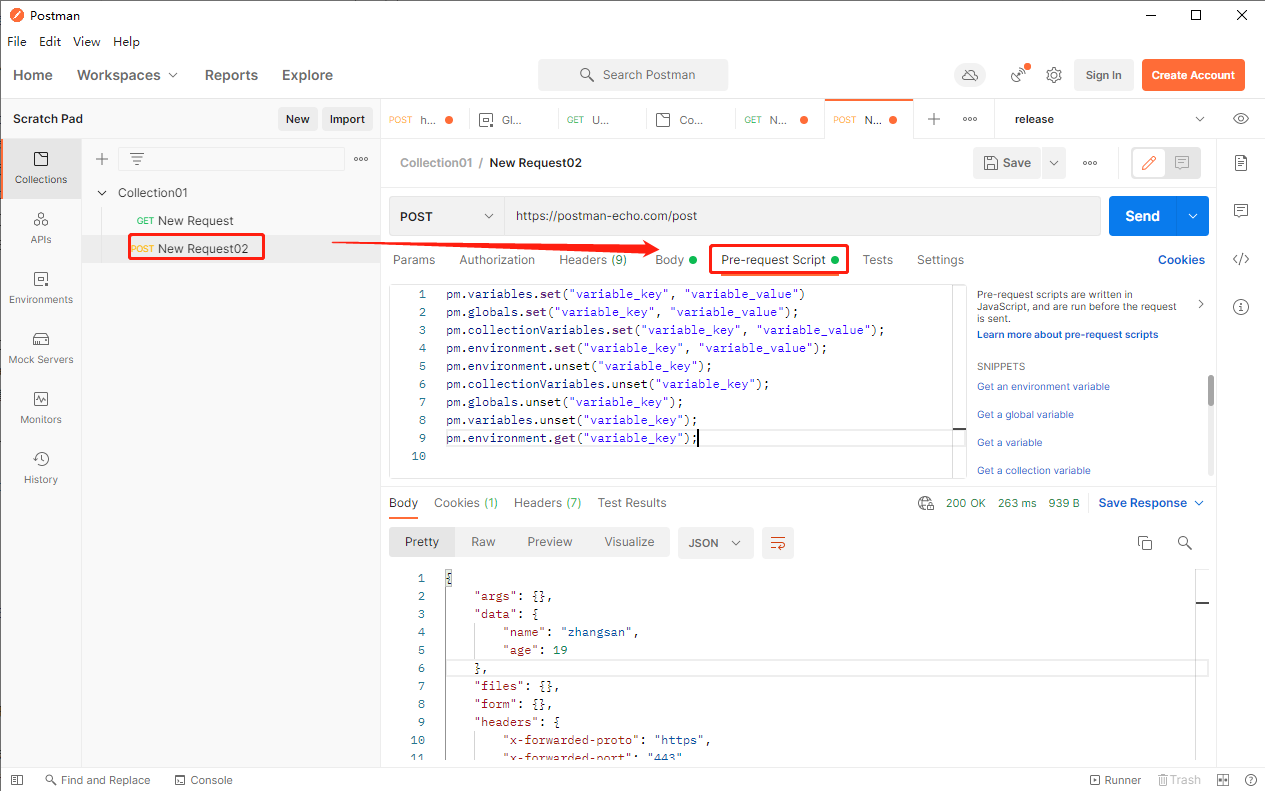Click the cloud sync status icon
The height and width of the screenshot is (791, 1265).
[x=969, y=75]
